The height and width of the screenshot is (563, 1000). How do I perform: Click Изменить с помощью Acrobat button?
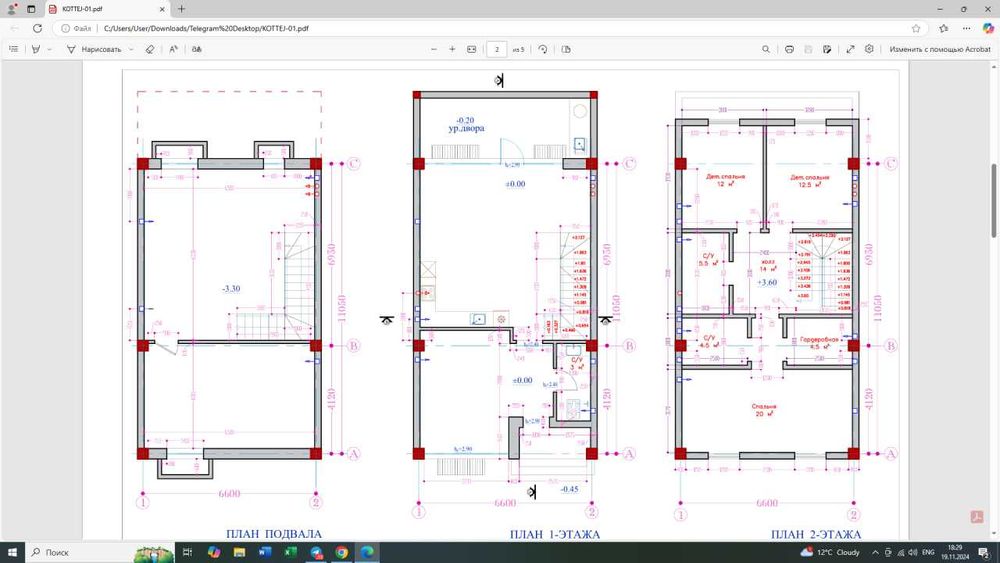click(x=939, y=49)
